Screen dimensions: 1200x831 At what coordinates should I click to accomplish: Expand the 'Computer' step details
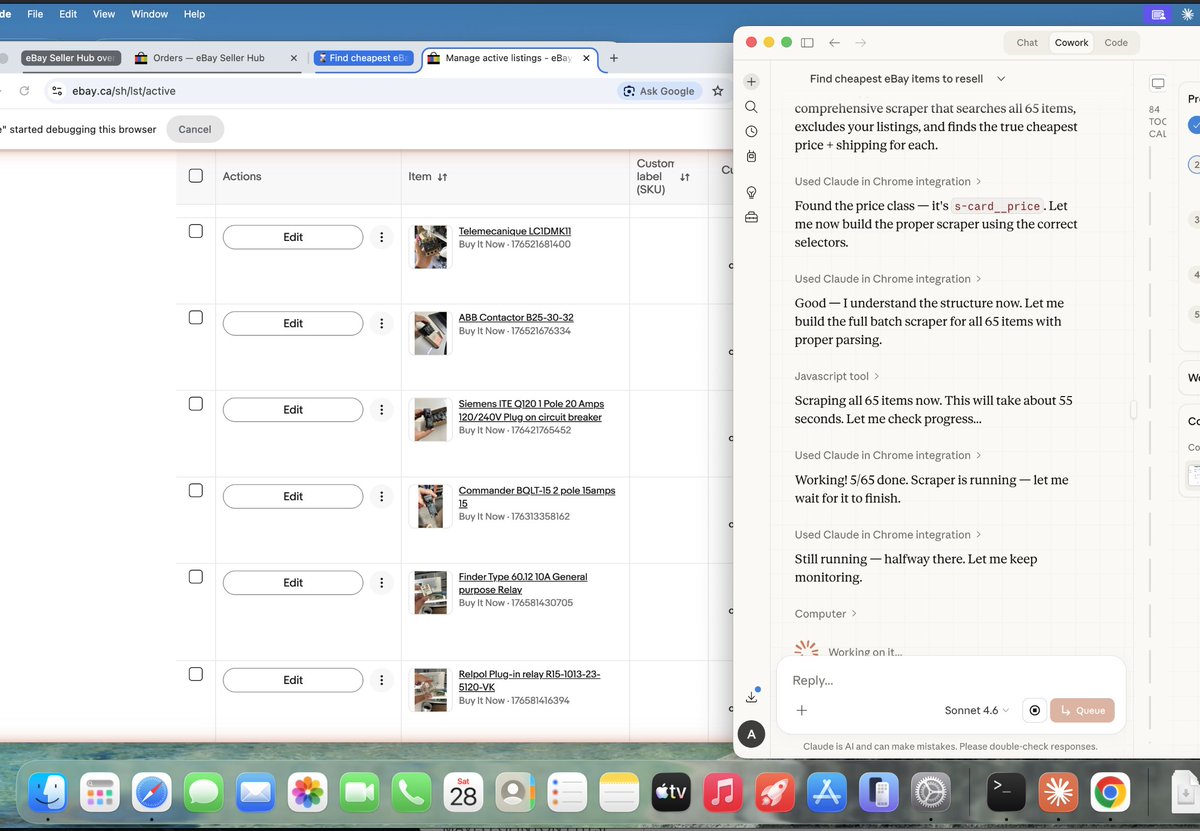coord(826,613)
